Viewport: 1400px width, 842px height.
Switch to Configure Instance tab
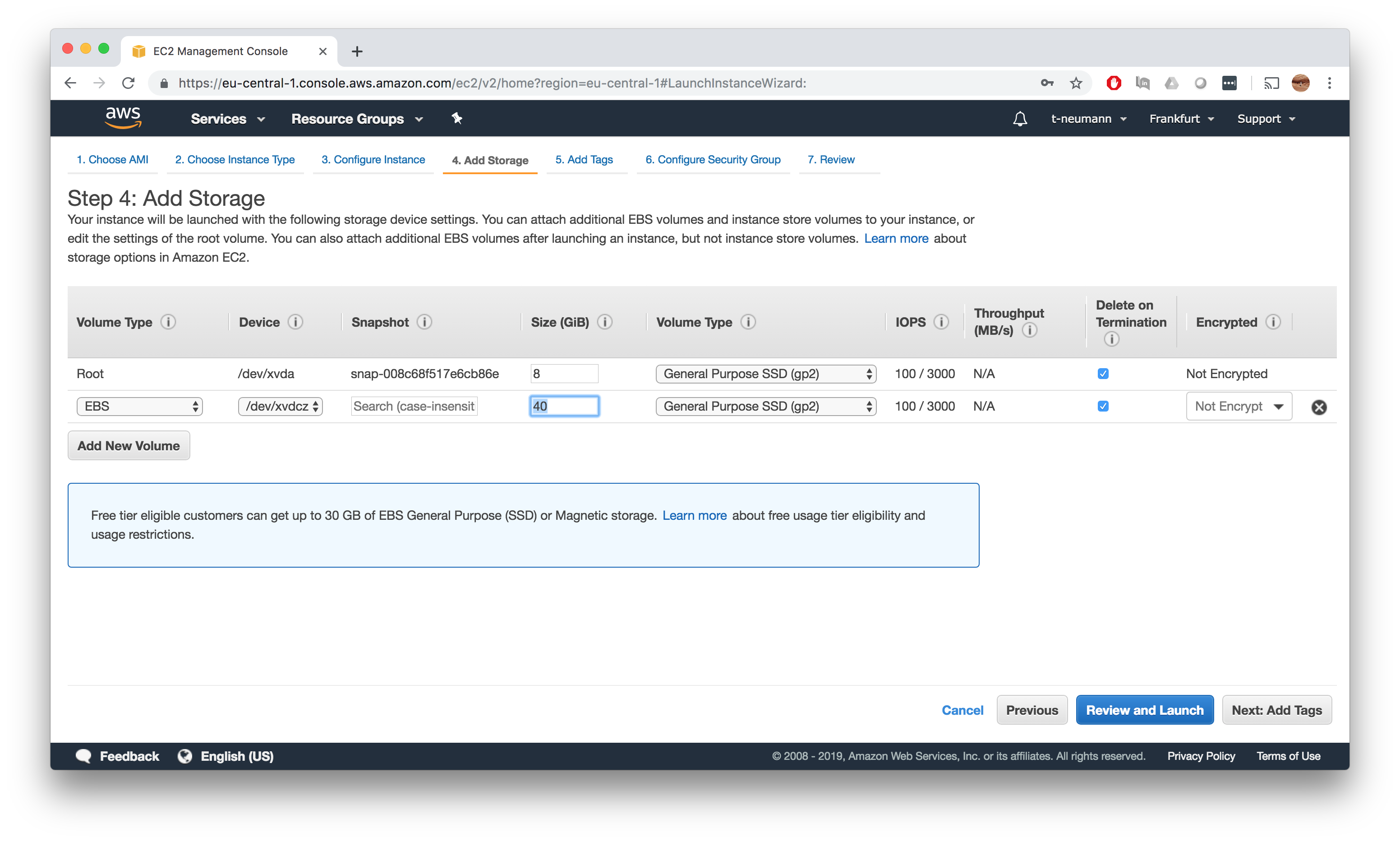[x=373, y=159]
